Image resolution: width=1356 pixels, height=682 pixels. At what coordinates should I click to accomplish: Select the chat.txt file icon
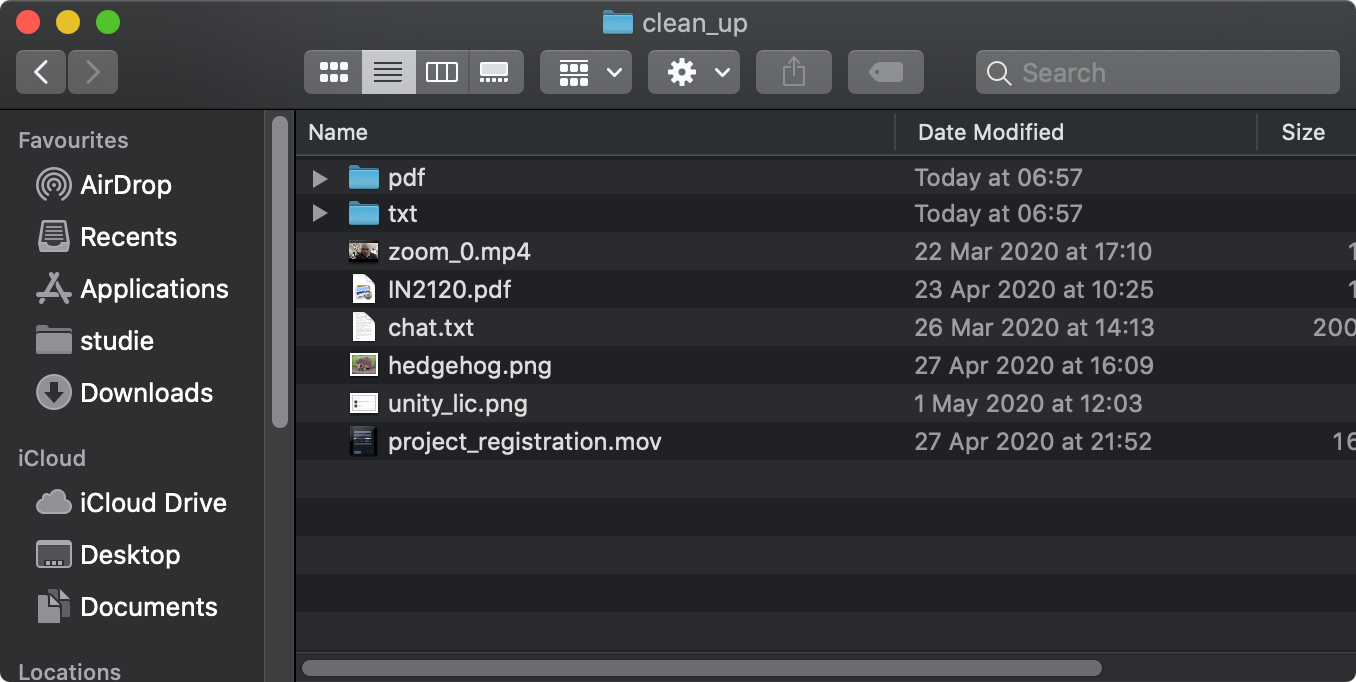click(364, 328)
